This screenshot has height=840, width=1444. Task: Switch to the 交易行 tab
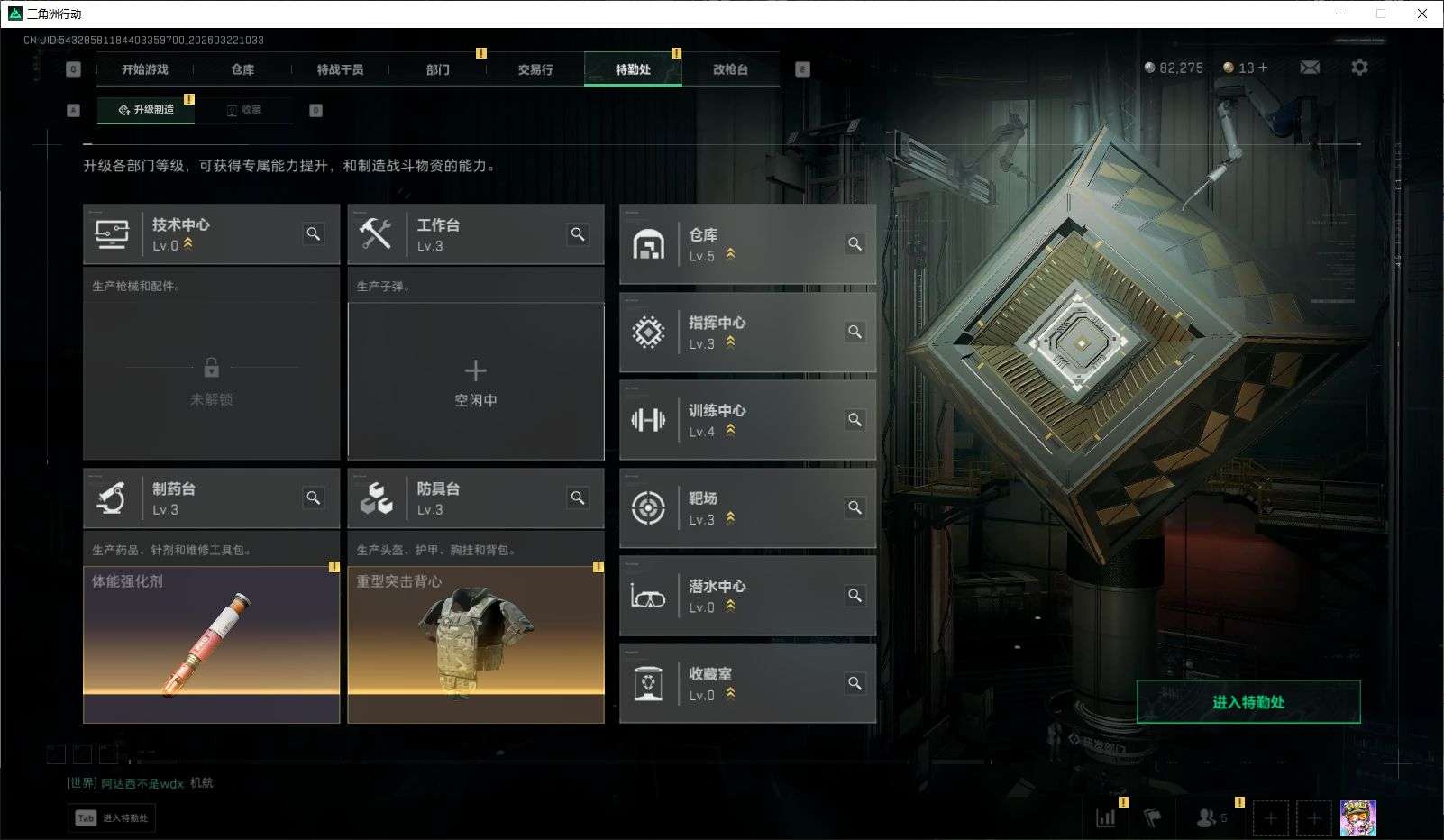535,69
